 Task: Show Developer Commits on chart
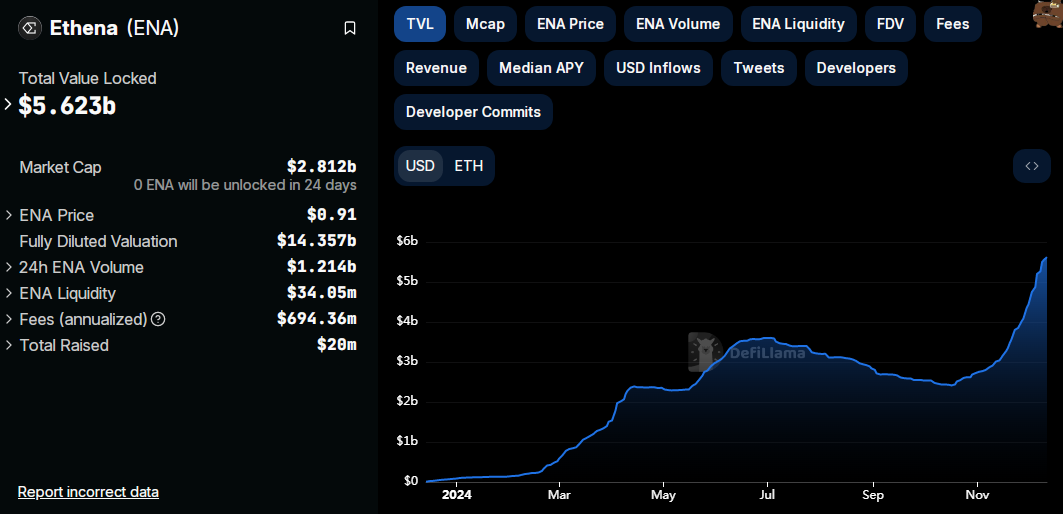tap(473, 112)
